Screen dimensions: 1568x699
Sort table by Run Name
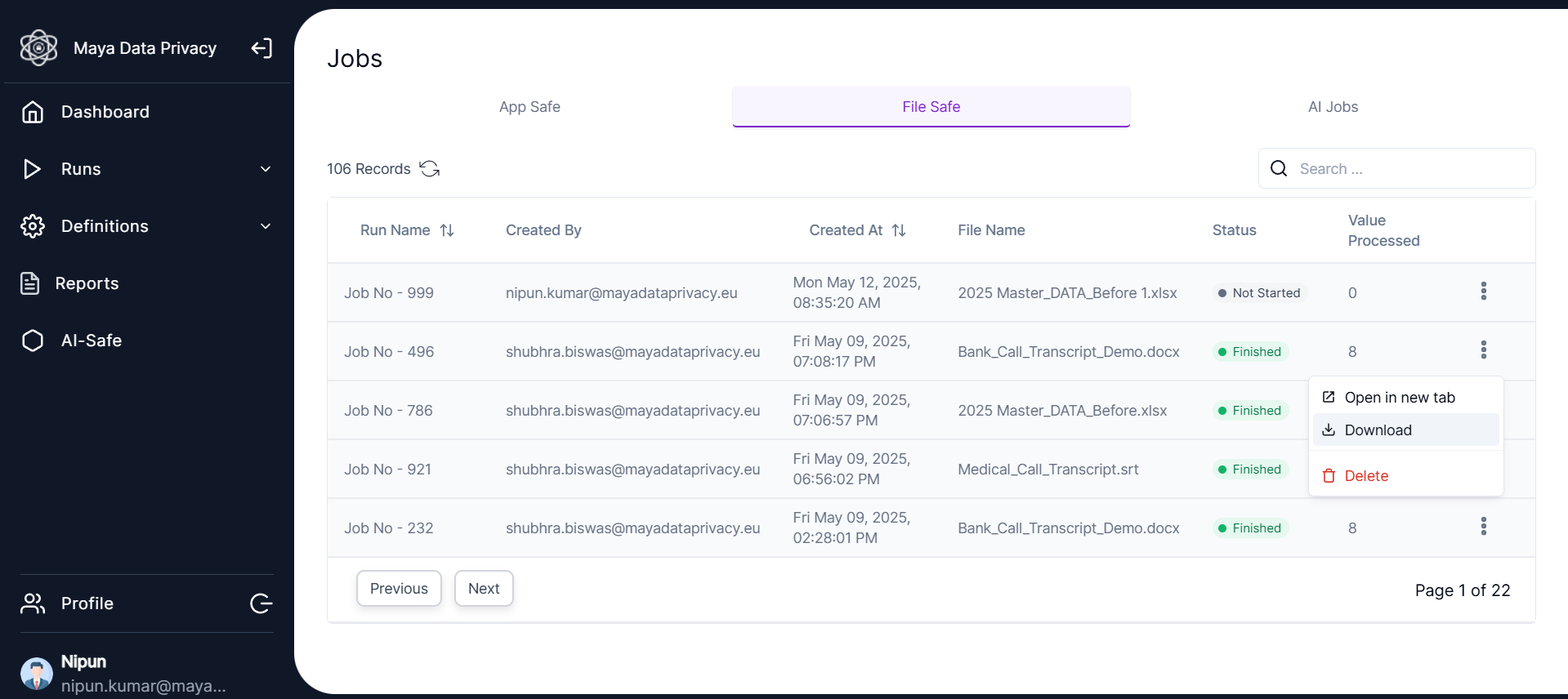pyautogui.click(x=447, y=230)
